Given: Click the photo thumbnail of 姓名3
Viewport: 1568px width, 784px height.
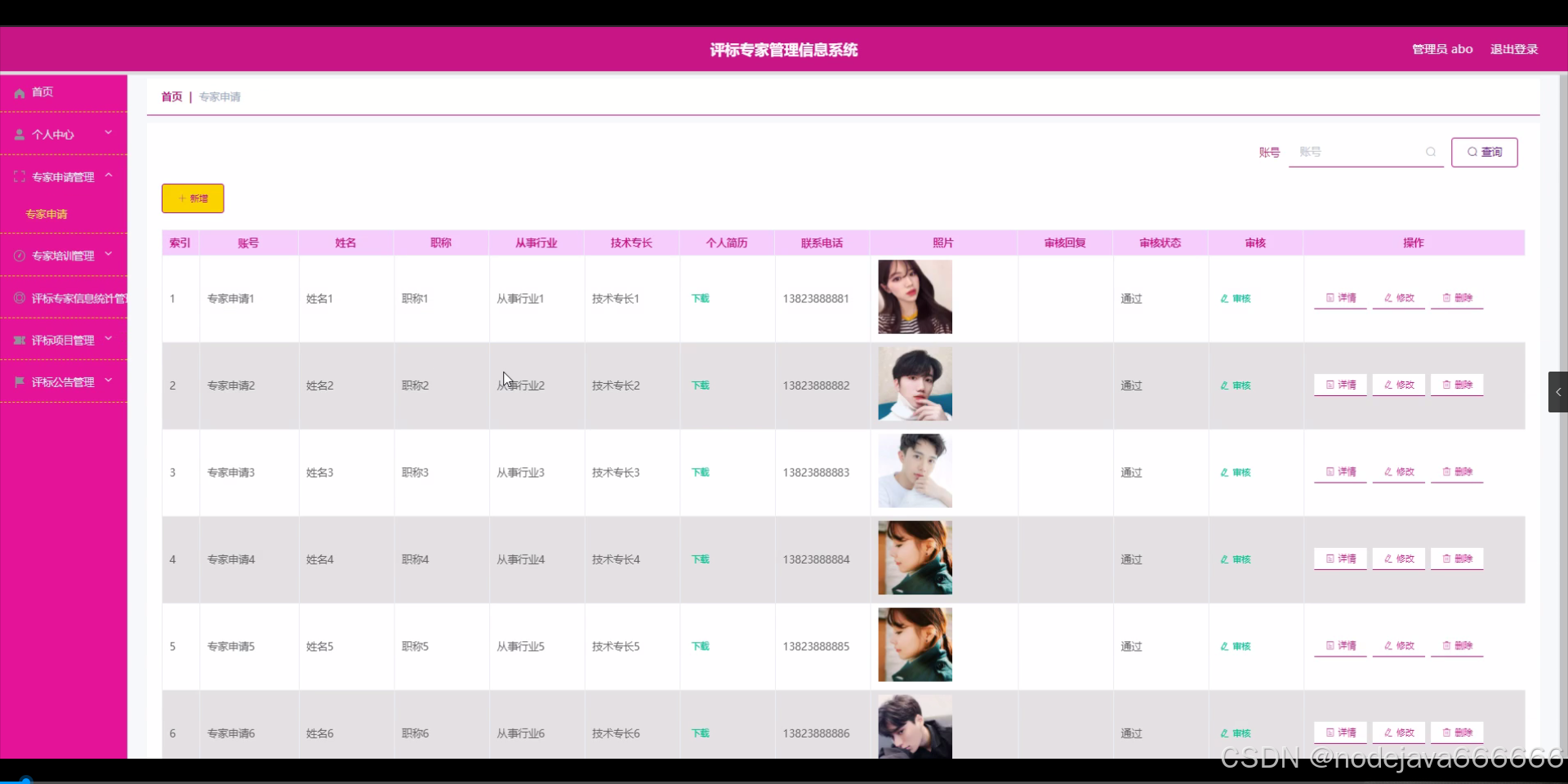Looking at the screenshot, I should pyautogui.click(x=915, y=471).
